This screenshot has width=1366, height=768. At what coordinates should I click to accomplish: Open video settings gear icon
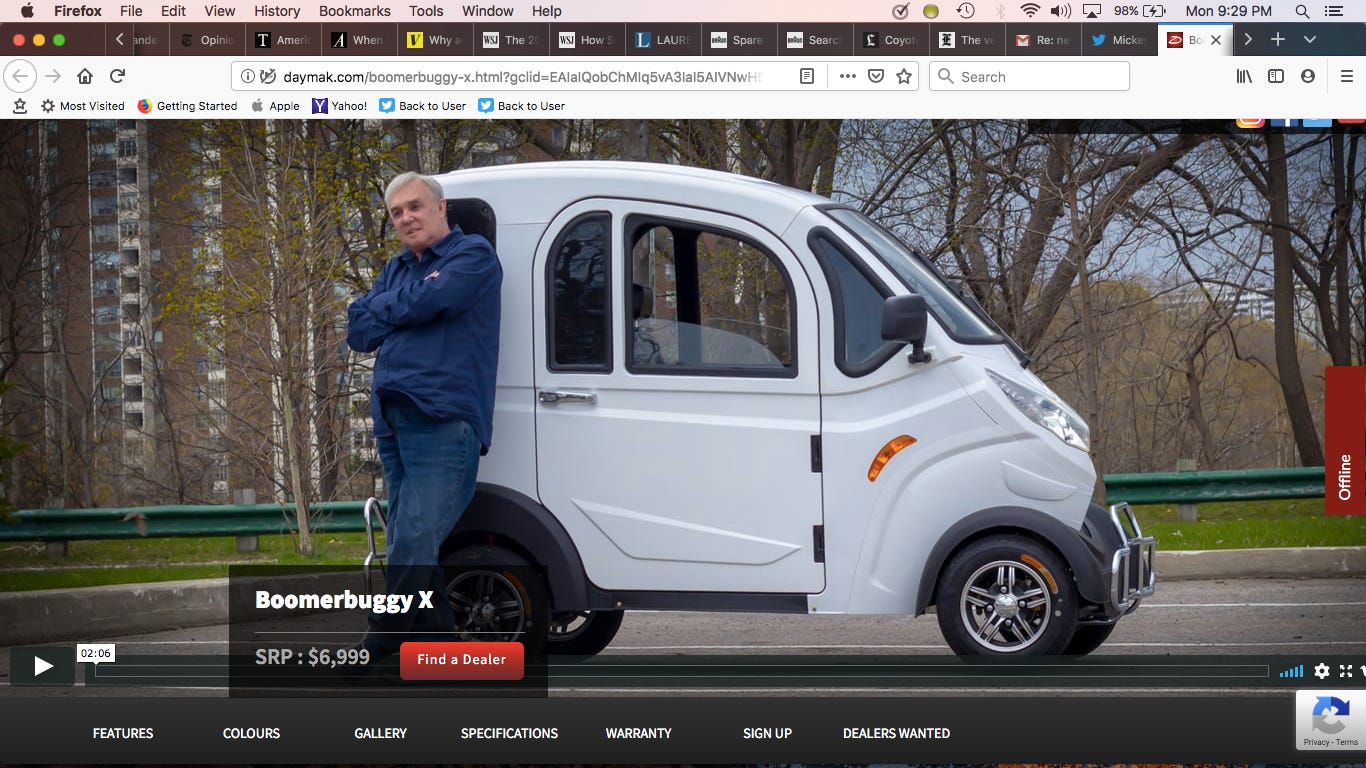click(1322, 671)
